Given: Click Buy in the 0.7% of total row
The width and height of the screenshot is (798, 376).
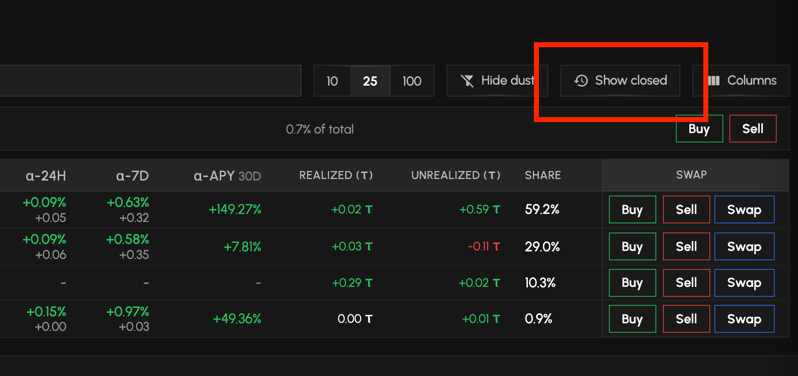Looking at the screenshot, I should tap(699, 129).
